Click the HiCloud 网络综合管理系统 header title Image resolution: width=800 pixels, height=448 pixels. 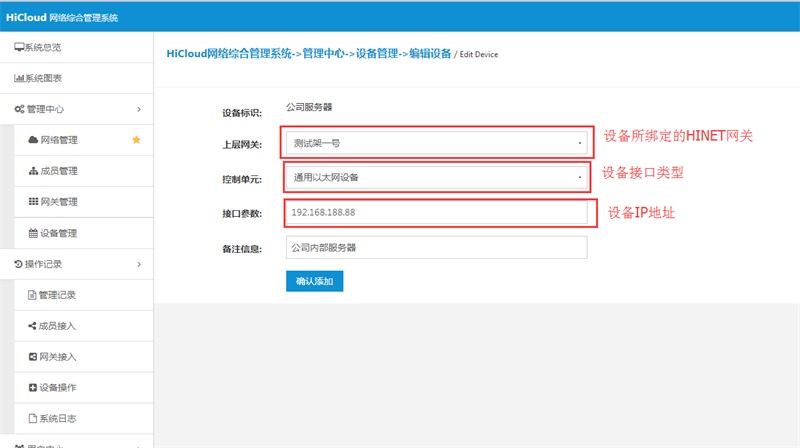(62, 16)
